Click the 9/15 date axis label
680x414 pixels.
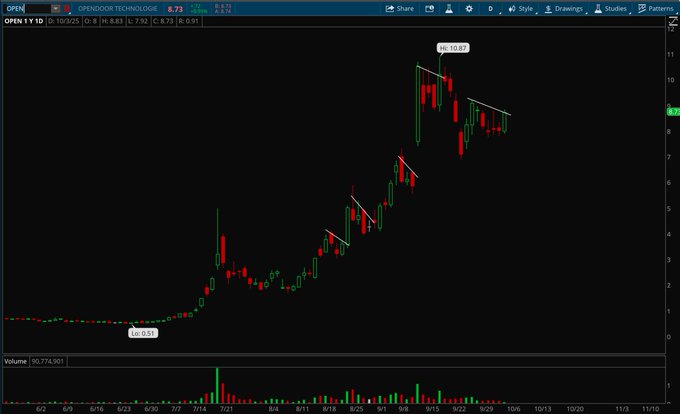432,409
